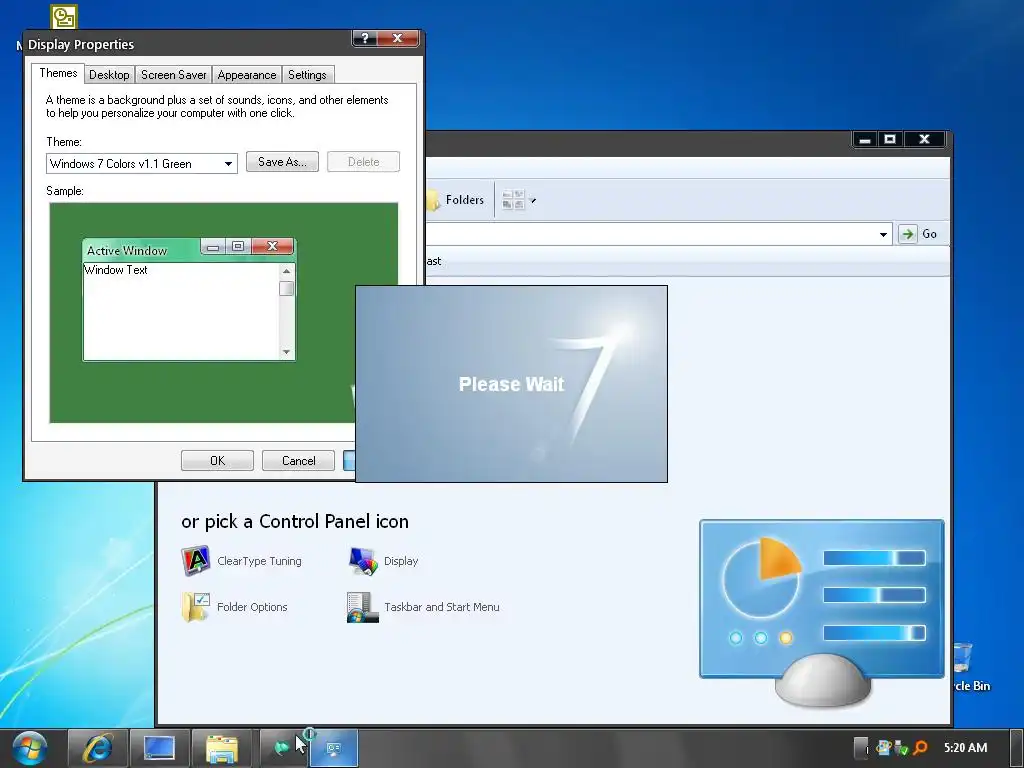This screenshot has height=768, width=1024.
Task: Open the Views dropdown arrow in toolbar
Action: 533,200
